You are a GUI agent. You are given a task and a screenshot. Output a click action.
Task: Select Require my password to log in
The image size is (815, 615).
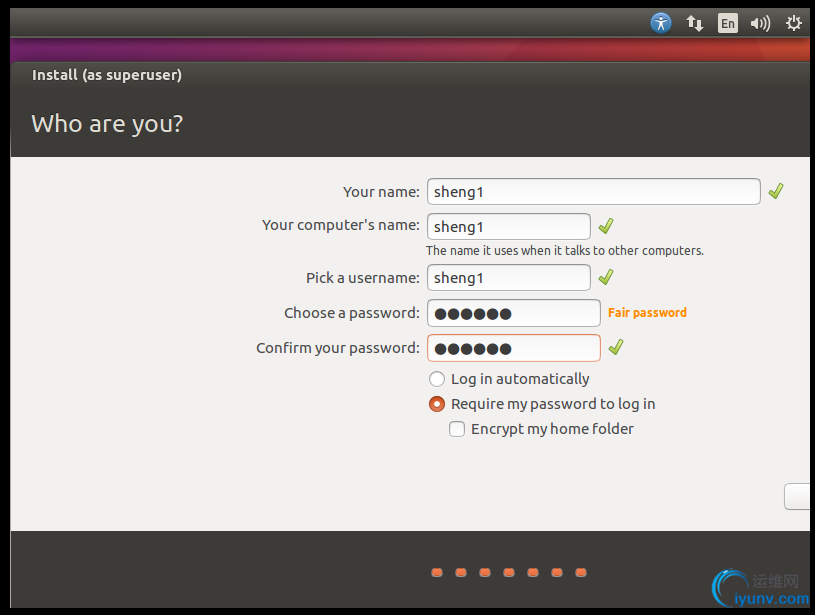(x=542, y=404)
